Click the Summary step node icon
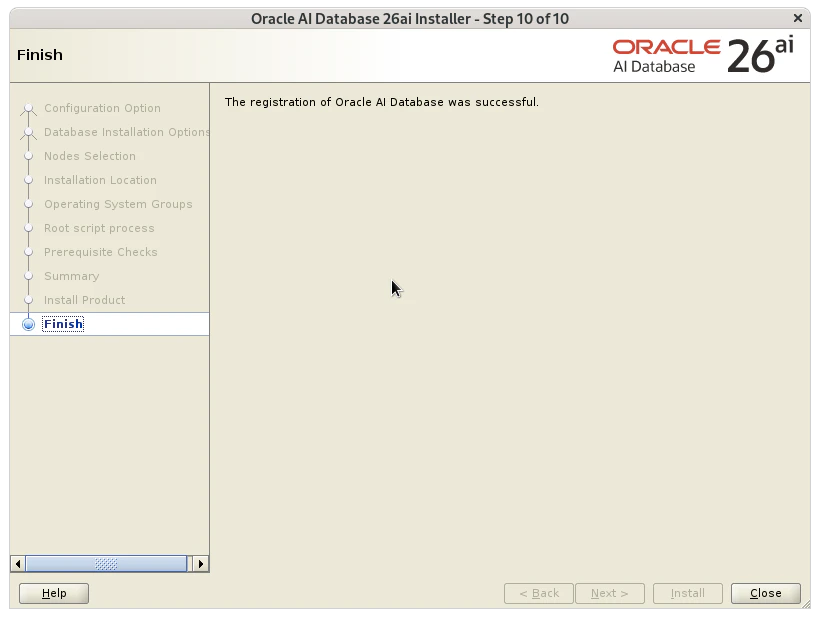The image size is (820, 618). 29,276
